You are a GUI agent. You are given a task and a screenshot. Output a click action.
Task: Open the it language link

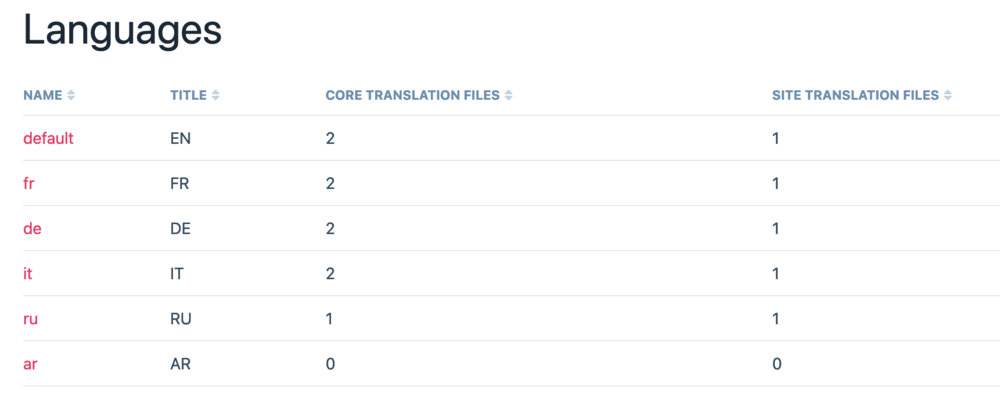click(28, 274)
